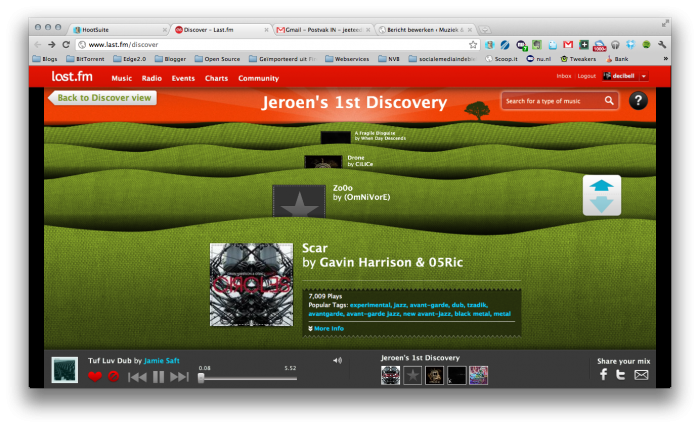
Task: Ban the track with the red ban icon
Action: tap(113, 376)
